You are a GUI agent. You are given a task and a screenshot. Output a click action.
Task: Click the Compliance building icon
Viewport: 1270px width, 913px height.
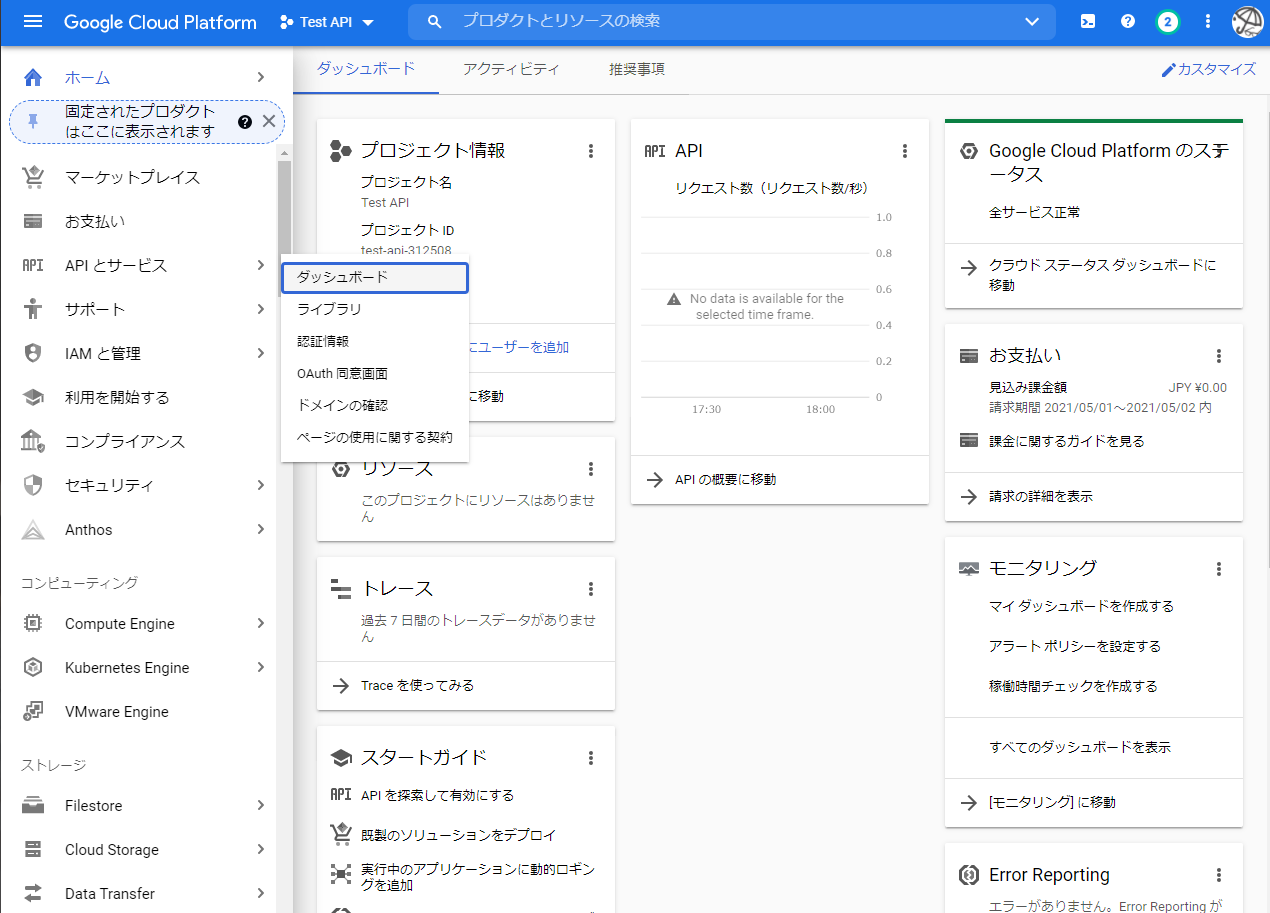point(33,442)
